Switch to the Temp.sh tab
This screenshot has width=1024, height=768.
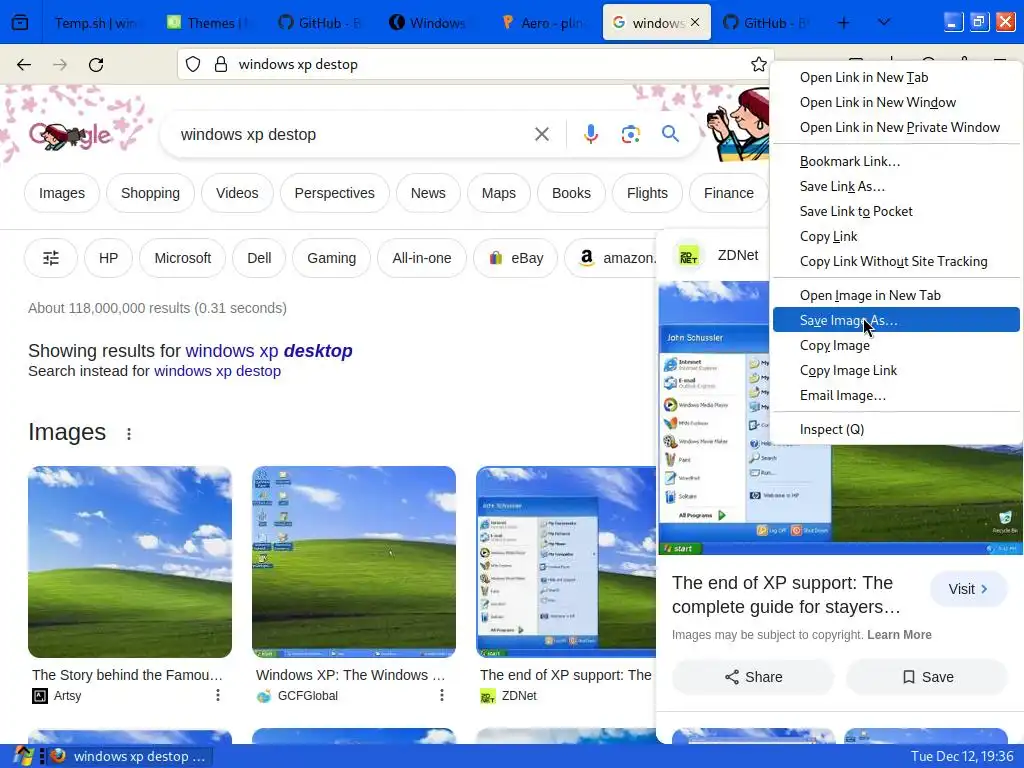tap(97, 23)
